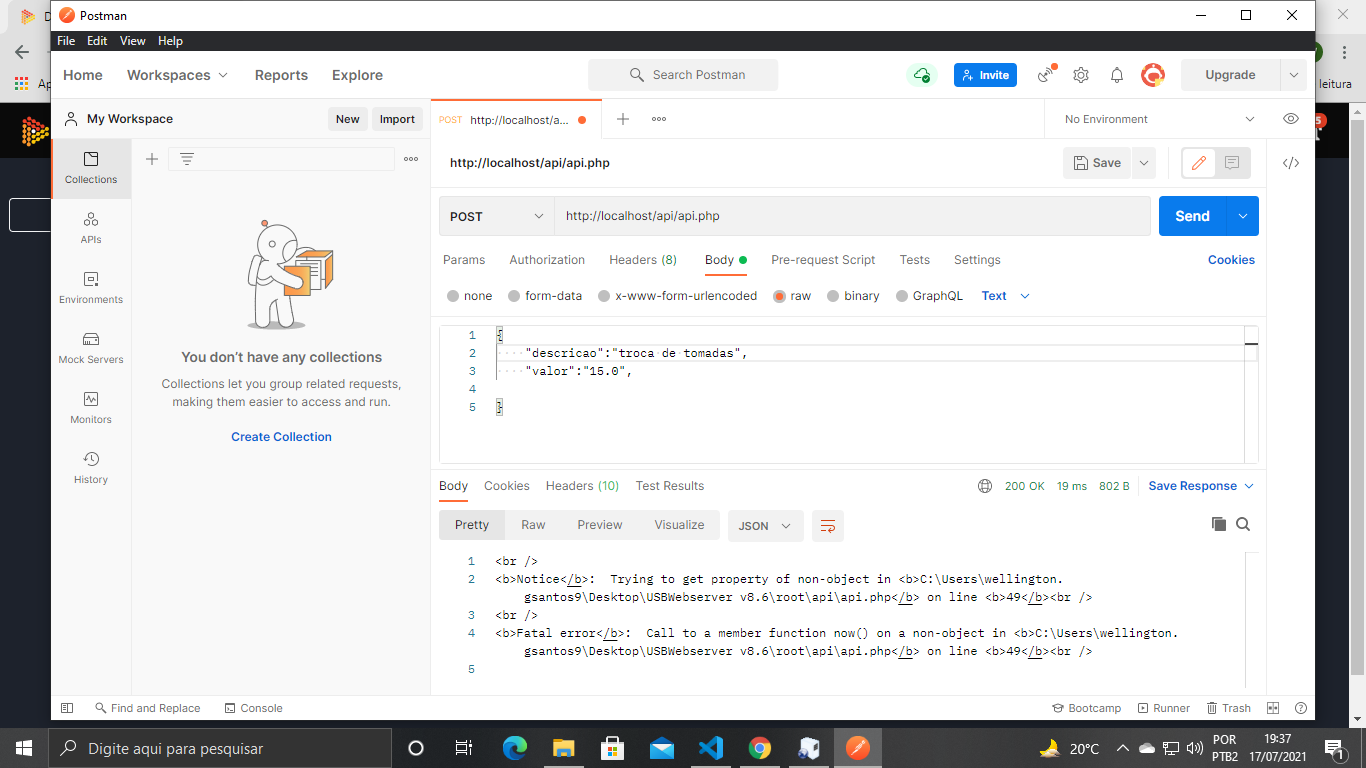This screenshot has width=1366, height=768.
Task: Open notifications bell icon
Action: pos(1117,75)
